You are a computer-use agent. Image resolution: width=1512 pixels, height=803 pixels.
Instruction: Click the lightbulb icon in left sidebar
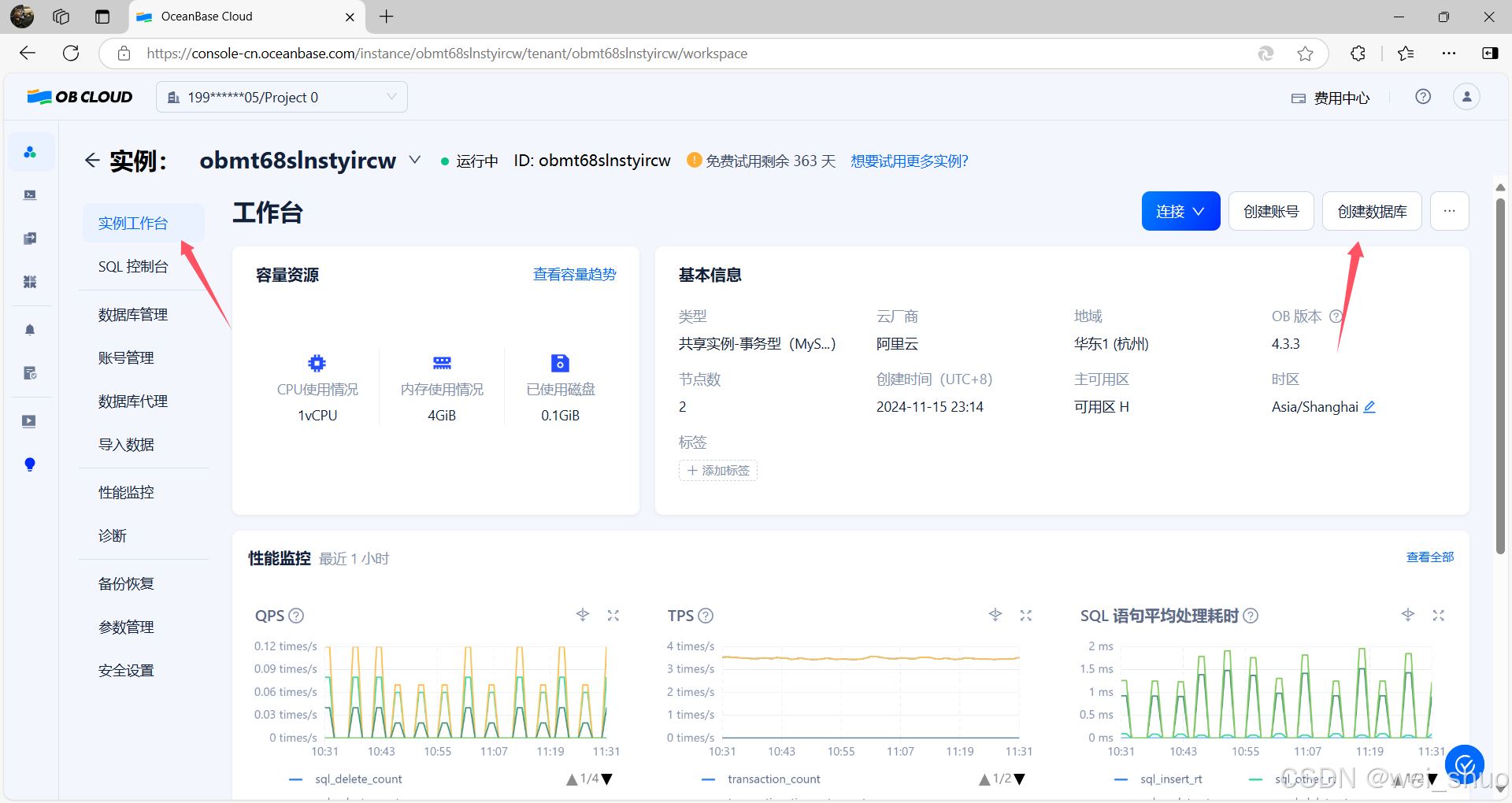[x=30, y=464]
